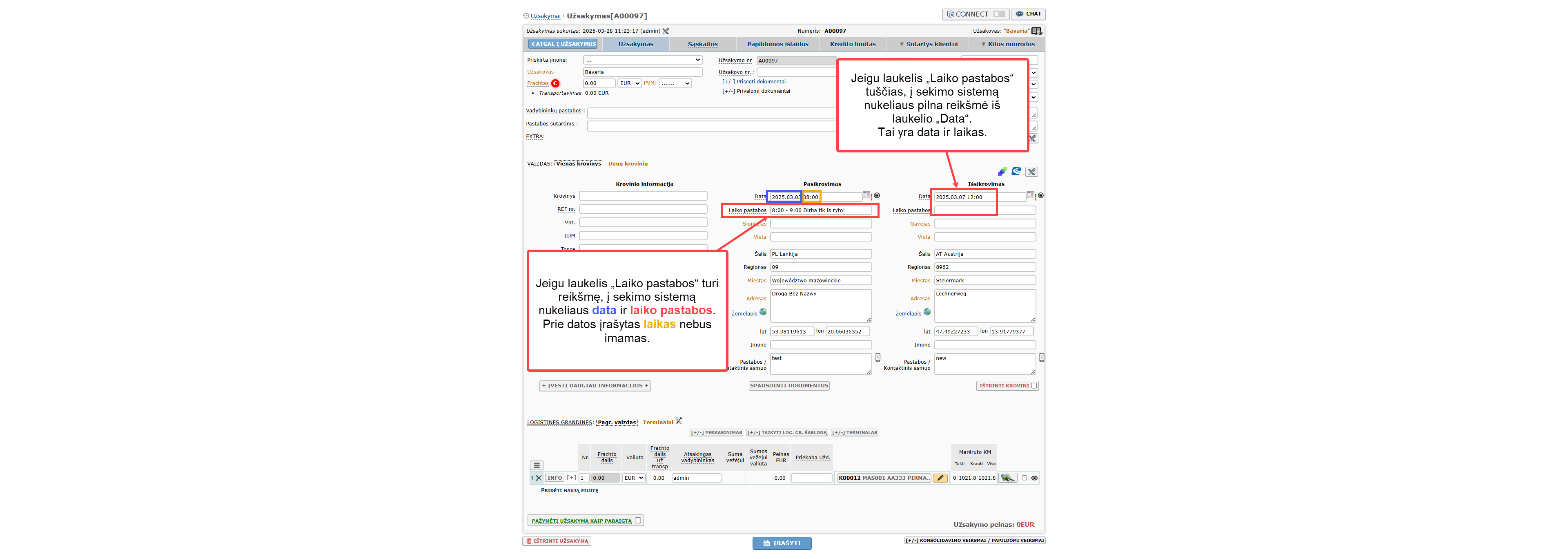The height and width of the screenshot is (559, 1568).
Task: Open the Valiuta EUR dropdown in row 1
Action: [x=634, y=479]
